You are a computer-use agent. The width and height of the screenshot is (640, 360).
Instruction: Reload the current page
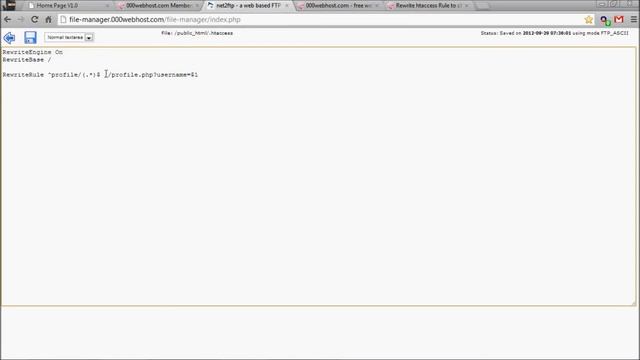click(35, 19)
